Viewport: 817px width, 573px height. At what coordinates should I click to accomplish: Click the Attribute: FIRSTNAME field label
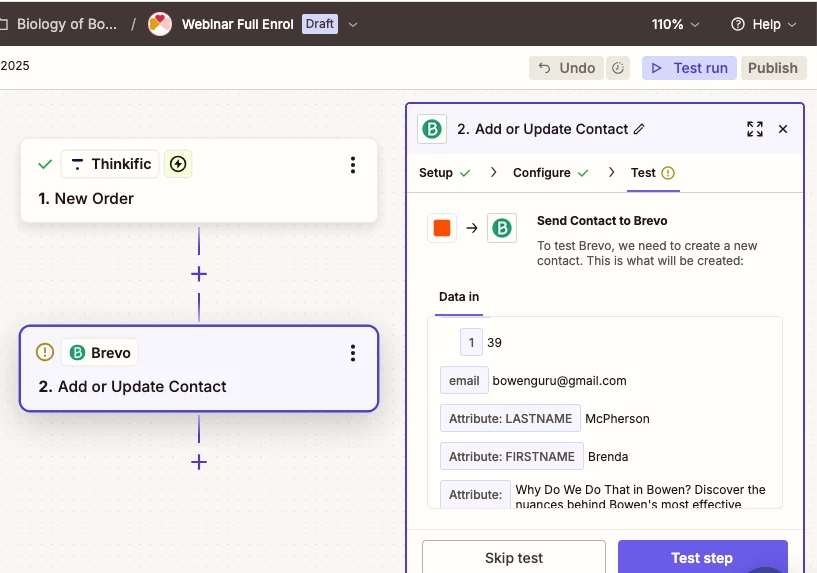tap(512, 456)
